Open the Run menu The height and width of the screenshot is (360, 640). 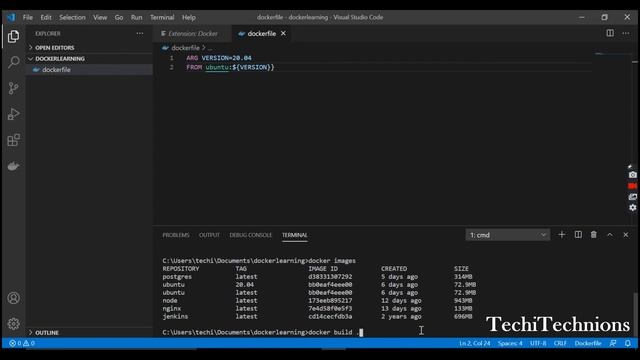pos(136,17)
